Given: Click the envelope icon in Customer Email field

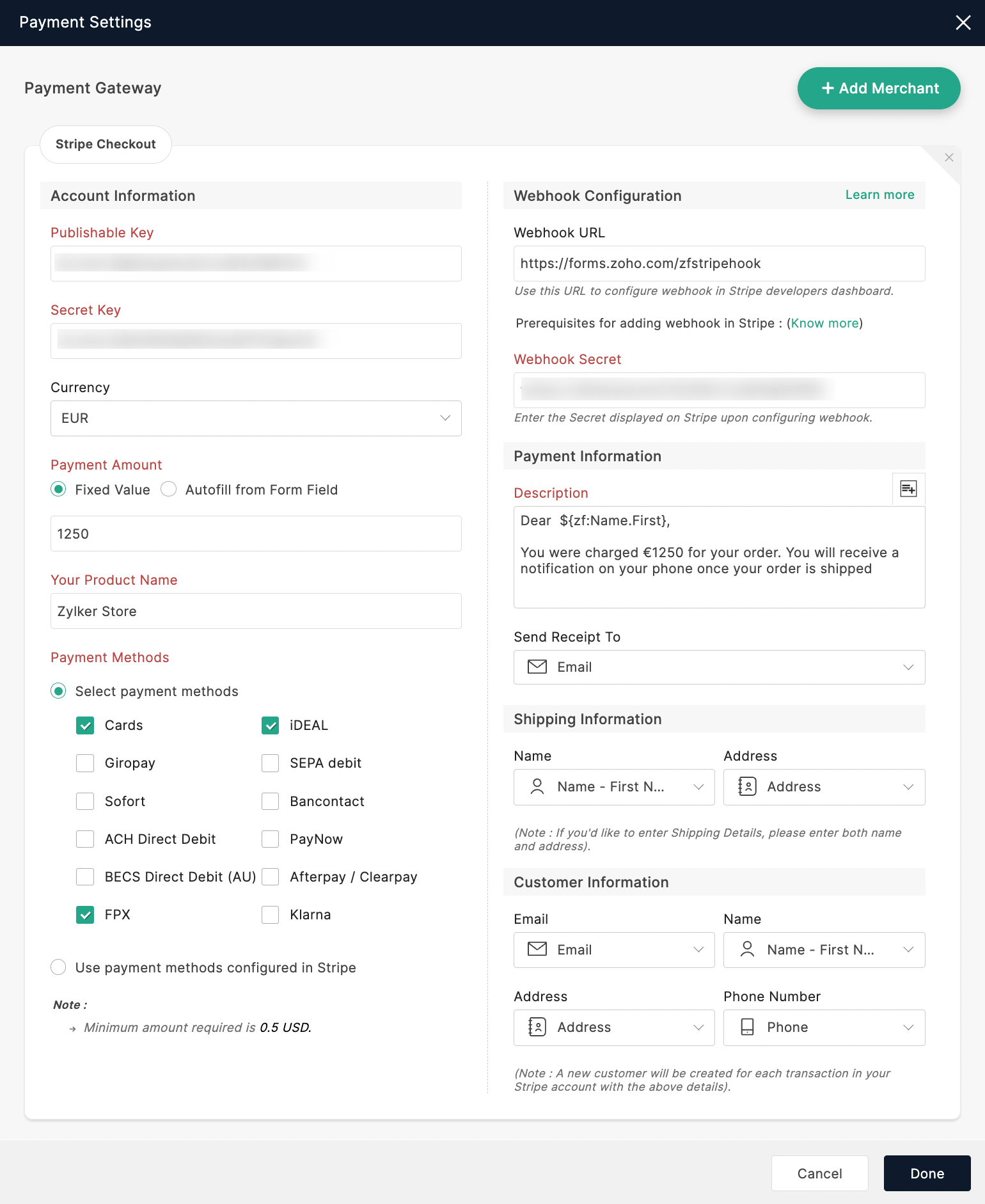Looking at the screenshot, I should click(537, 949).
